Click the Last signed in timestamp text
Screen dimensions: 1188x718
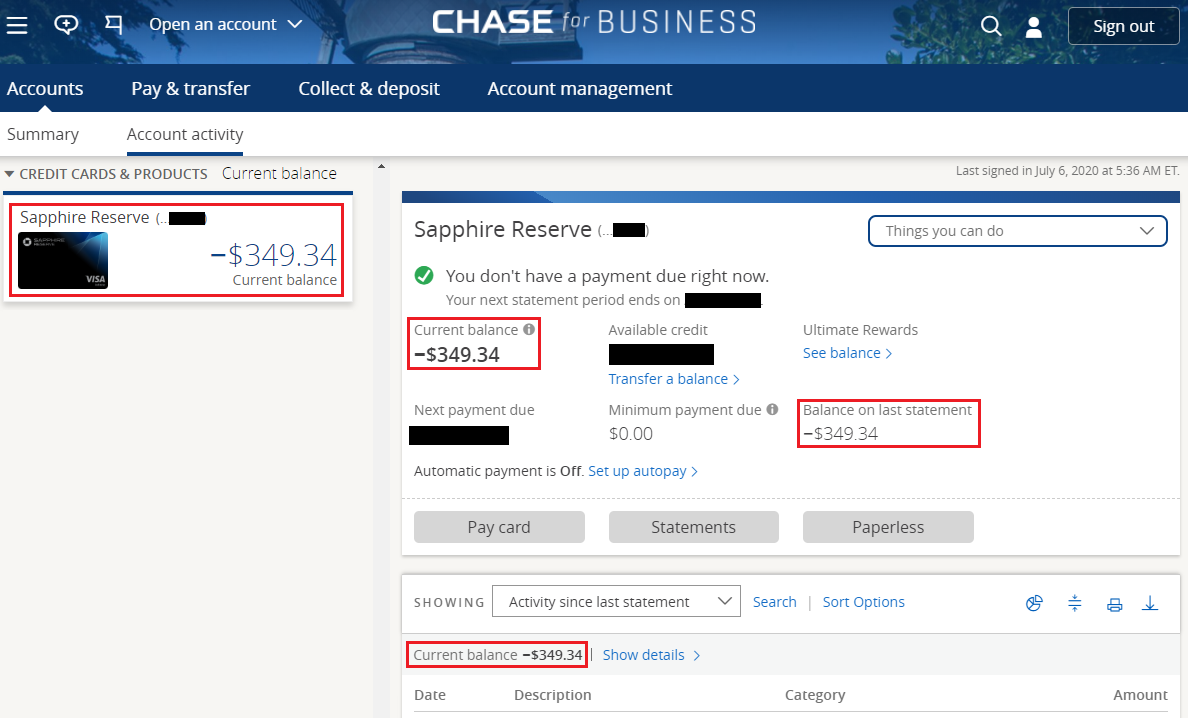coord(1068,170)
